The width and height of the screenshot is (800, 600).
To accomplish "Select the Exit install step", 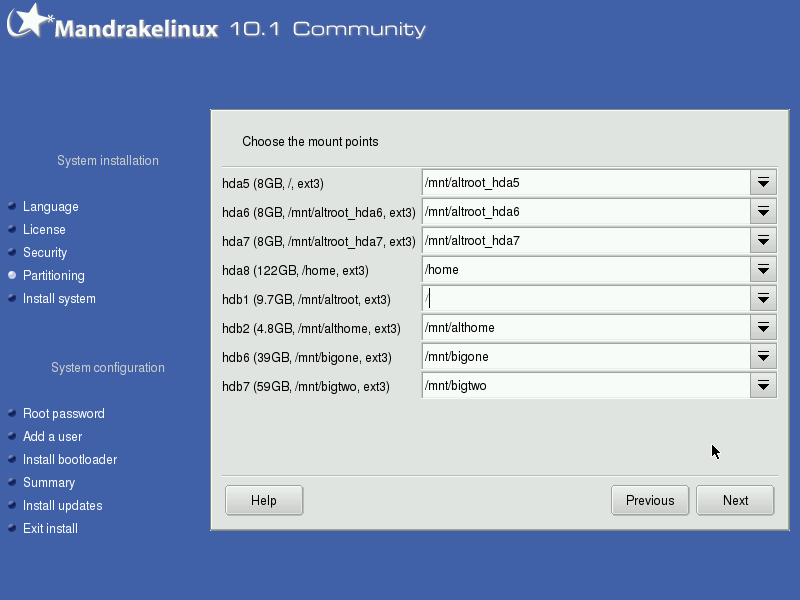I will (51, 528).
